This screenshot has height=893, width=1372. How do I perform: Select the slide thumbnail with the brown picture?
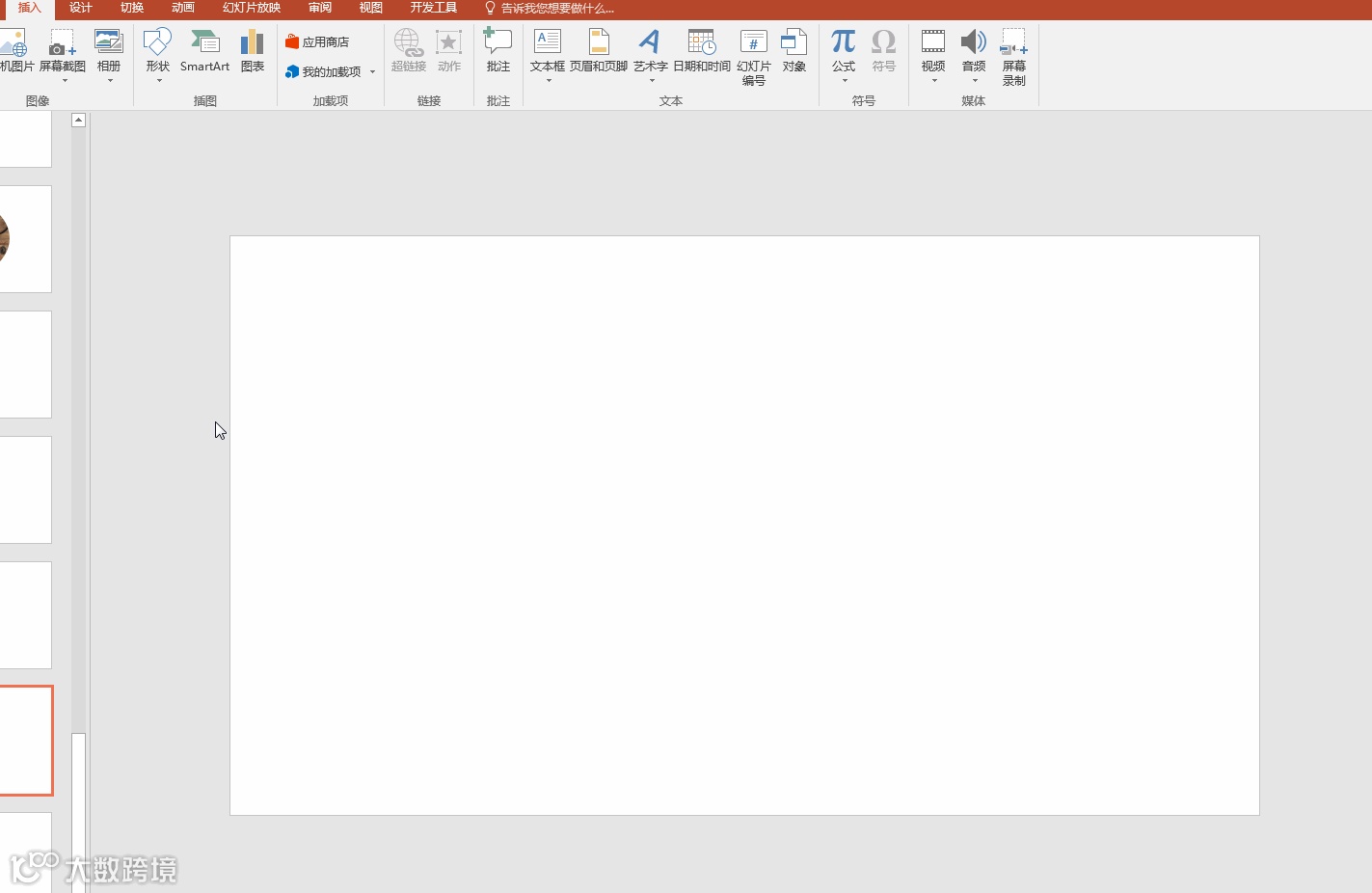click(25, 239)
